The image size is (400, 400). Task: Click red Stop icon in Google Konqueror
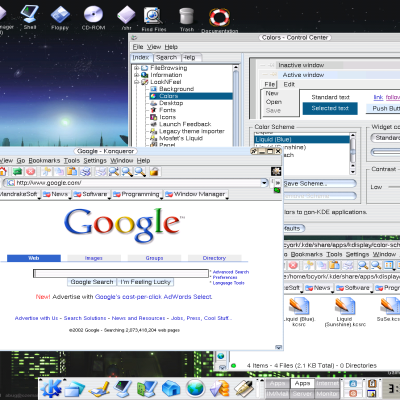pos(31,172)
